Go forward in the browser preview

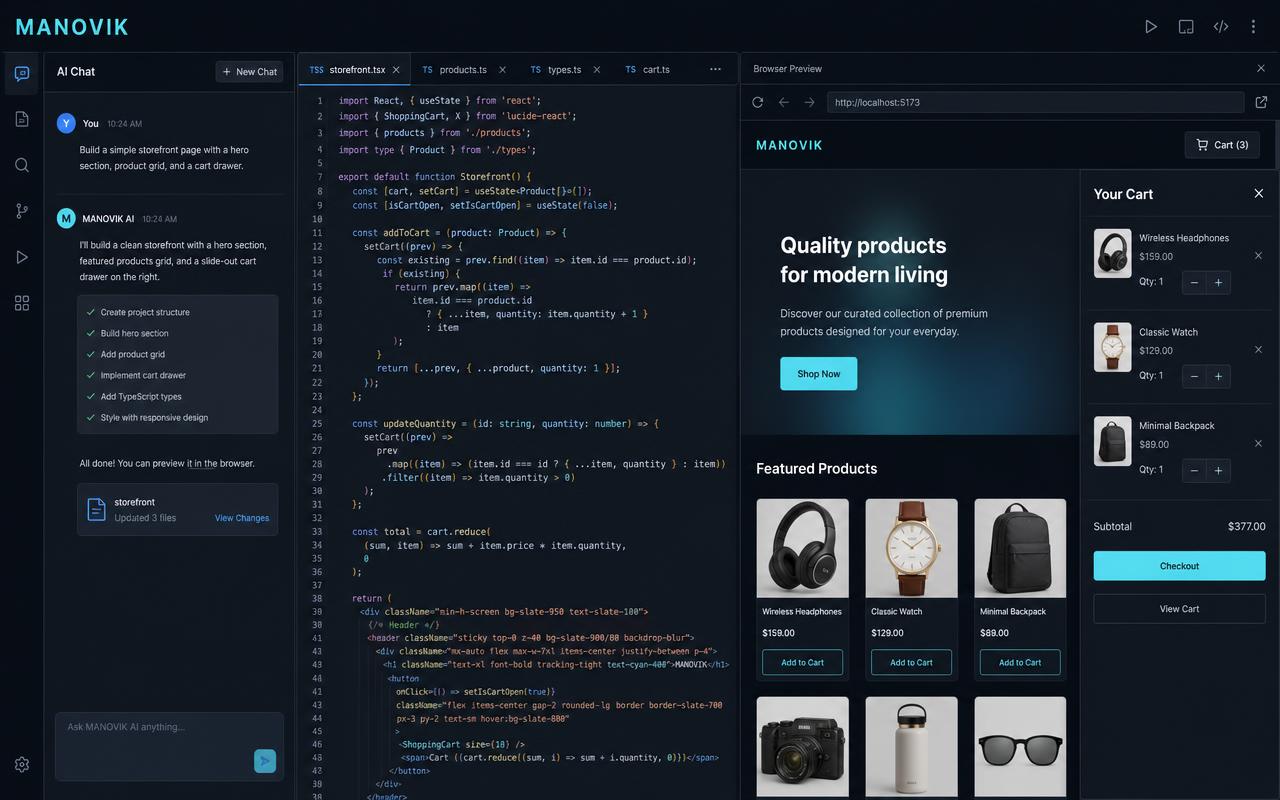[x=810, y=102]
